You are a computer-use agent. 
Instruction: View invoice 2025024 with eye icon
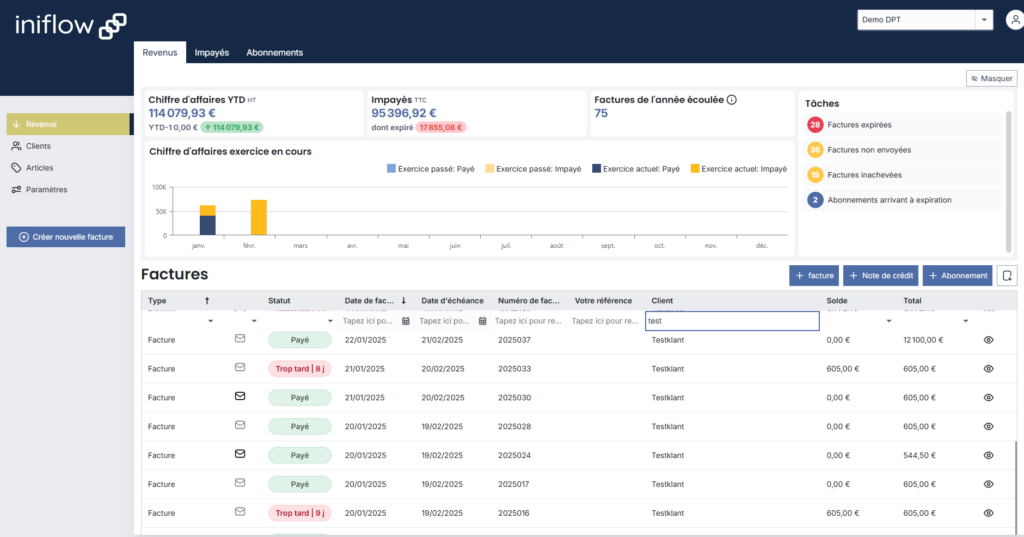(x=988, y=455)
